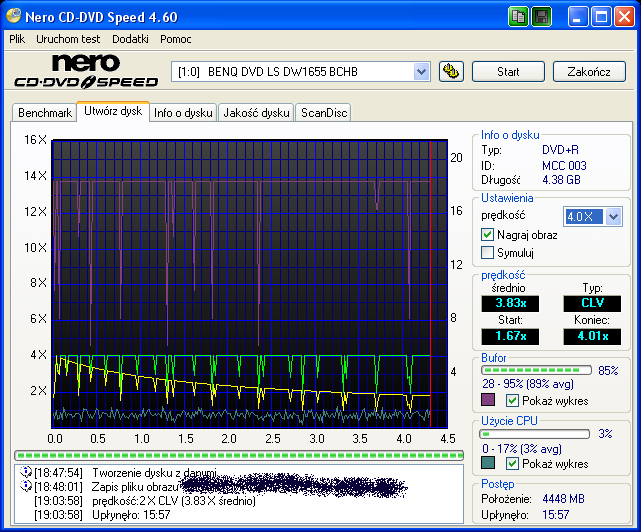The image size is (641, 532).
Task: Click the log line 'prędkość:2 X CLV'
Action: coord(174,501)
